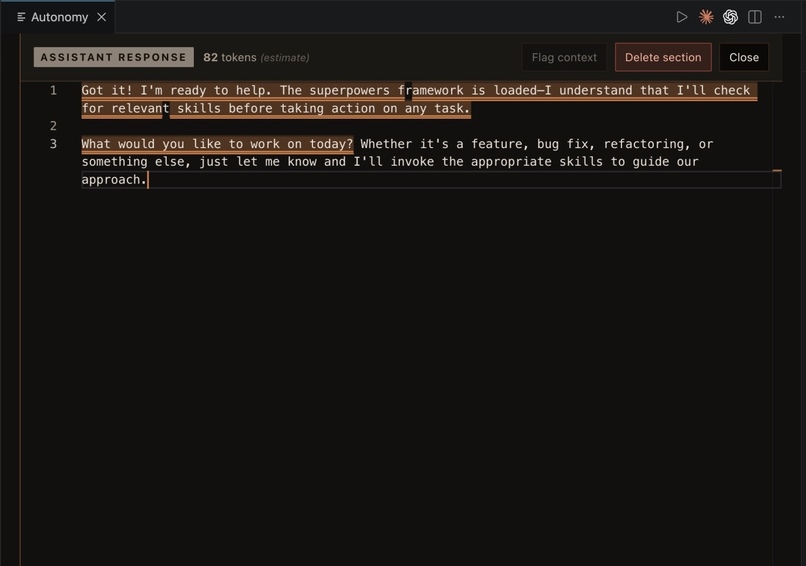Click the word 'approach.' on last line
This screenshot has width=806, height=566.
tap(114, 180)
